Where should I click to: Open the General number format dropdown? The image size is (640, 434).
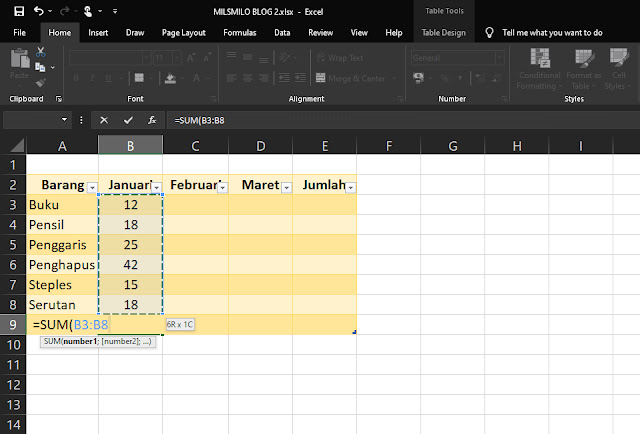coord(500,58)
